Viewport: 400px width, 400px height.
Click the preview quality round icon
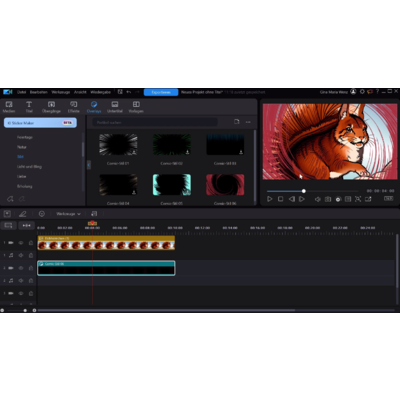click(x=338, y=199)
